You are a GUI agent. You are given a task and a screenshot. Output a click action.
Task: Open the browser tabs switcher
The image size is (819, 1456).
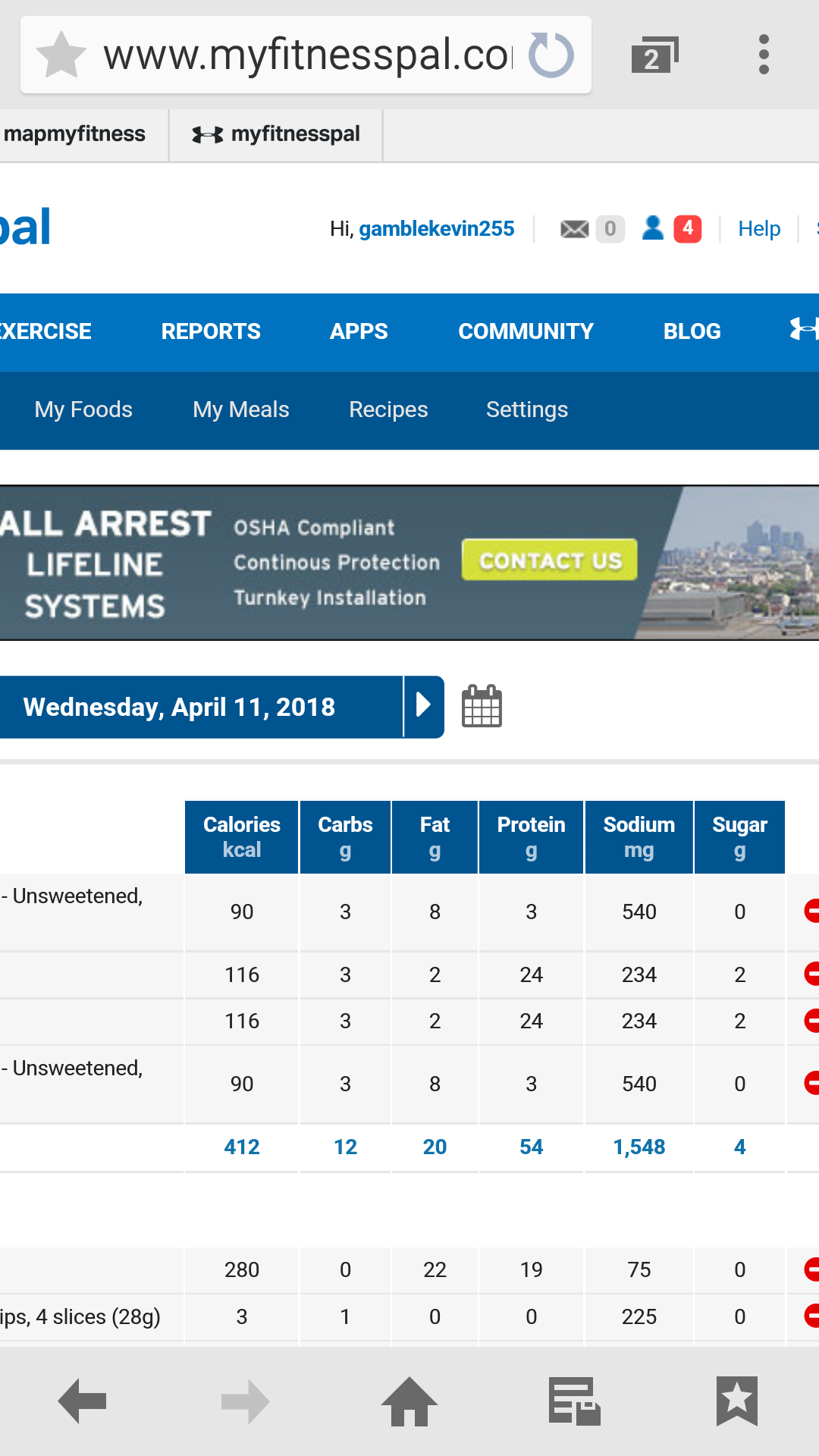point(654,55)
